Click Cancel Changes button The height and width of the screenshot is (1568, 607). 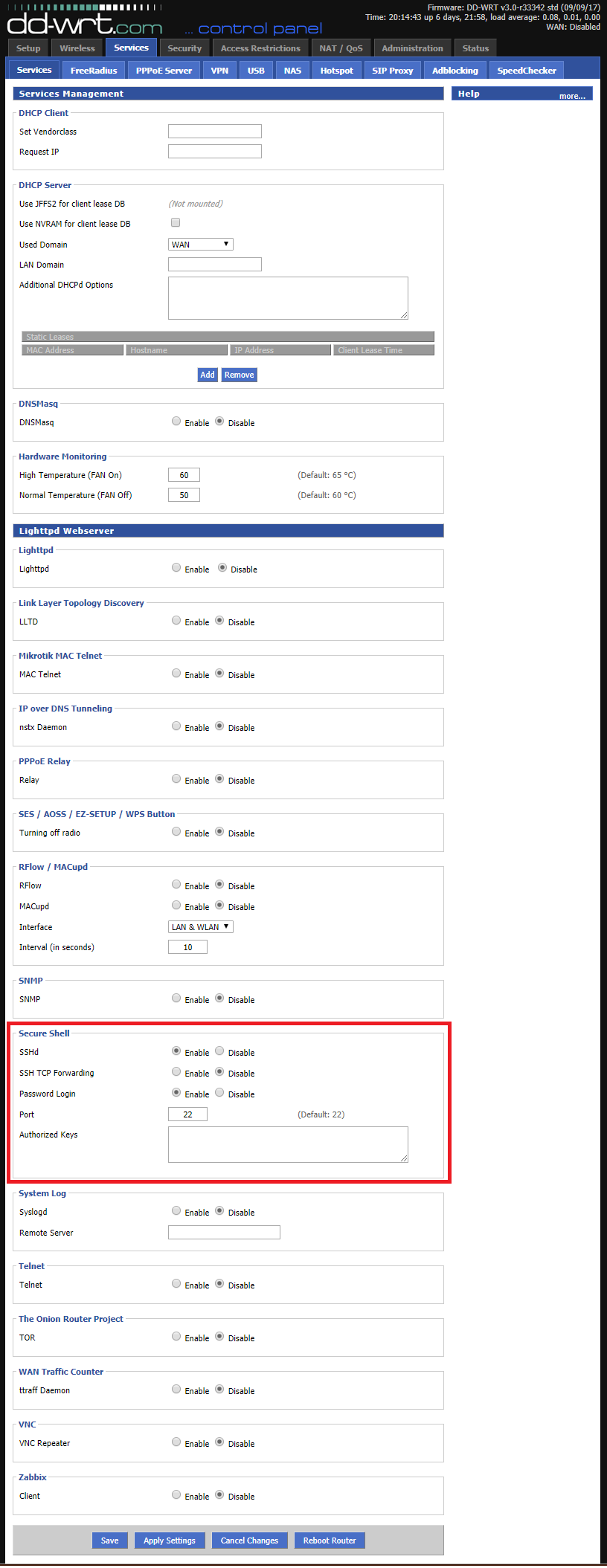249,1540
